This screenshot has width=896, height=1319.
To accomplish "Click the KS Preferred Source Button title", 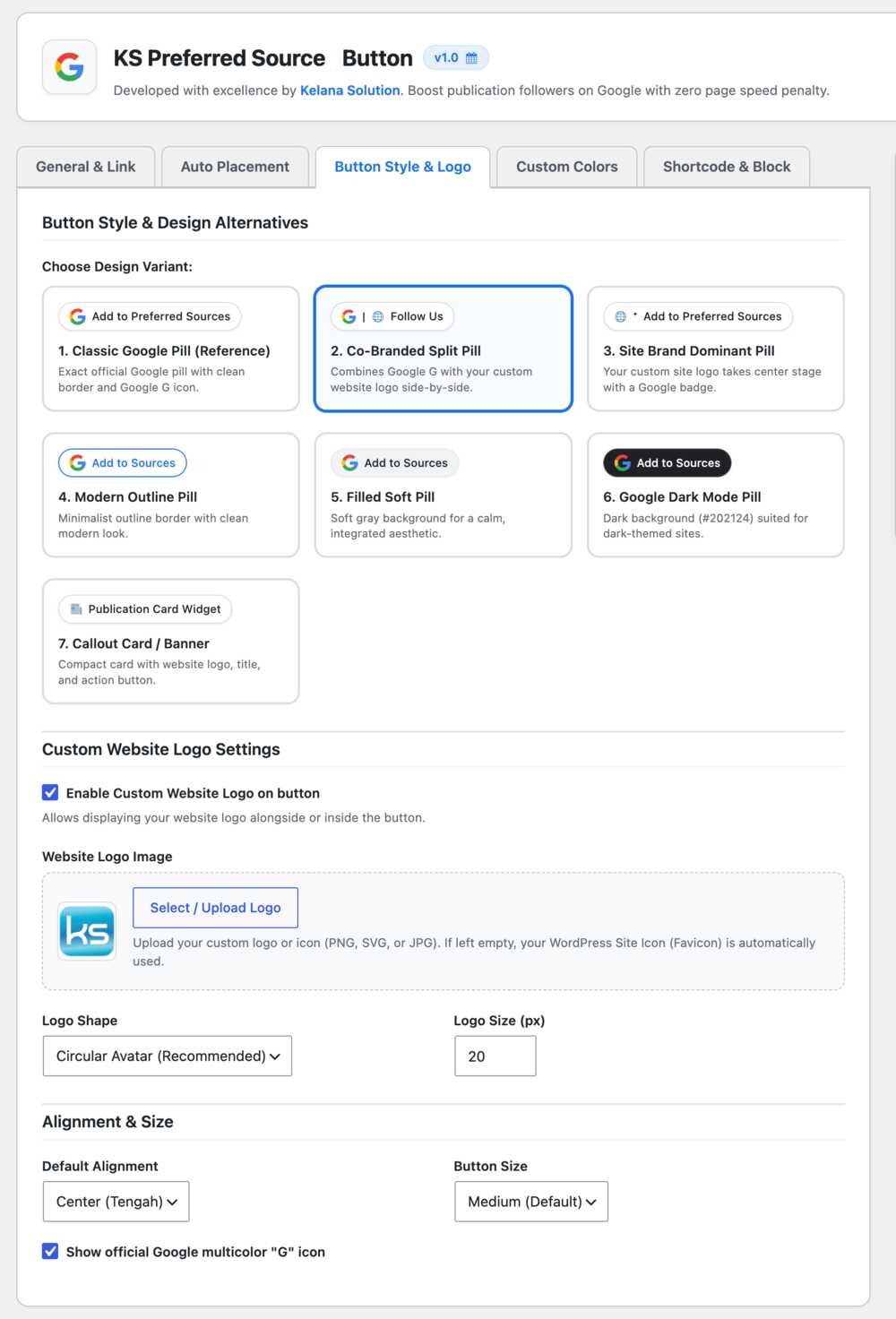I will coord(263,58).
